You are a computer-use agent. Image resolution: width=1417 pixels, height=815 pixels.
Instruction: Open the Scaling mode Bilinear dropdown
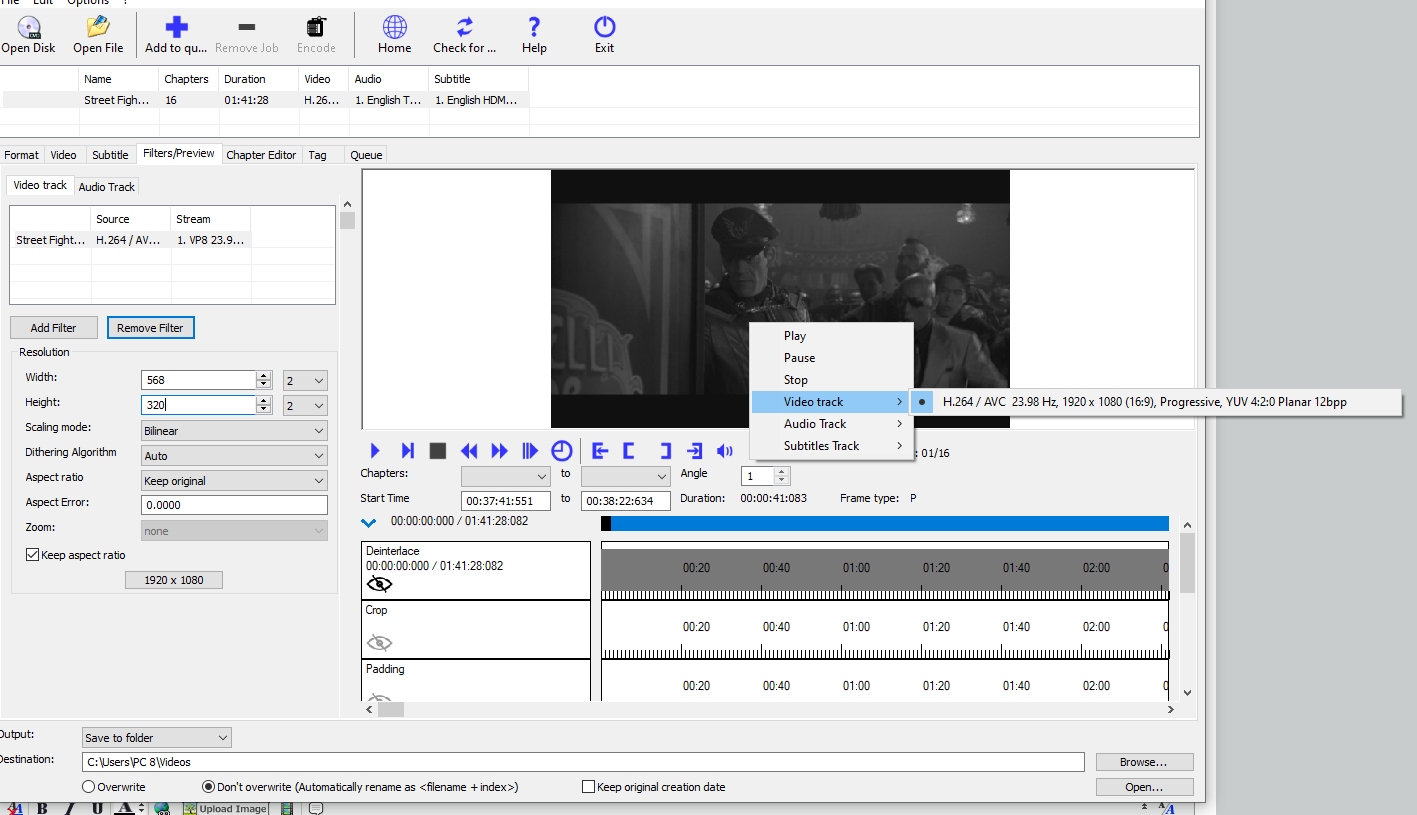click(x=234, y=431)
